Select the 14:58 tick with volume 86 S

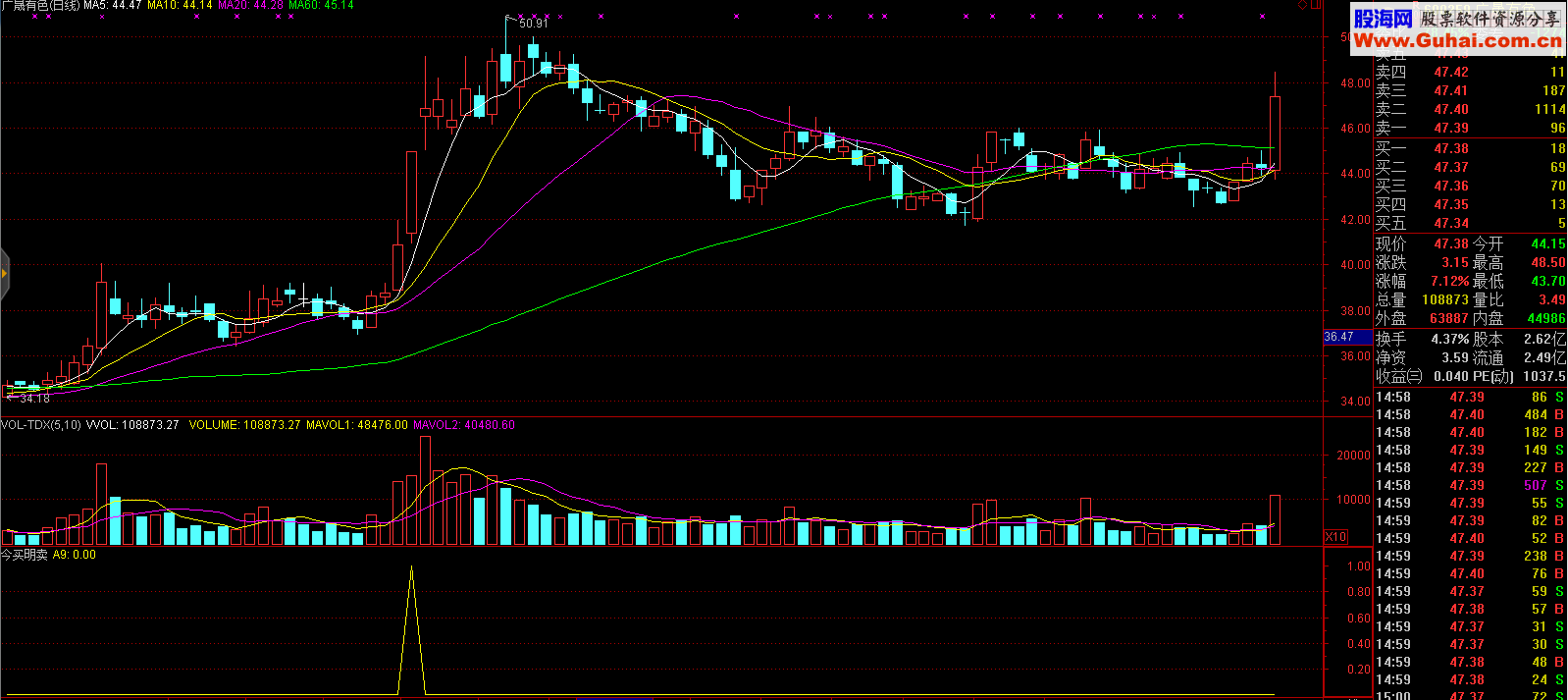click(x=1470, y=397)
